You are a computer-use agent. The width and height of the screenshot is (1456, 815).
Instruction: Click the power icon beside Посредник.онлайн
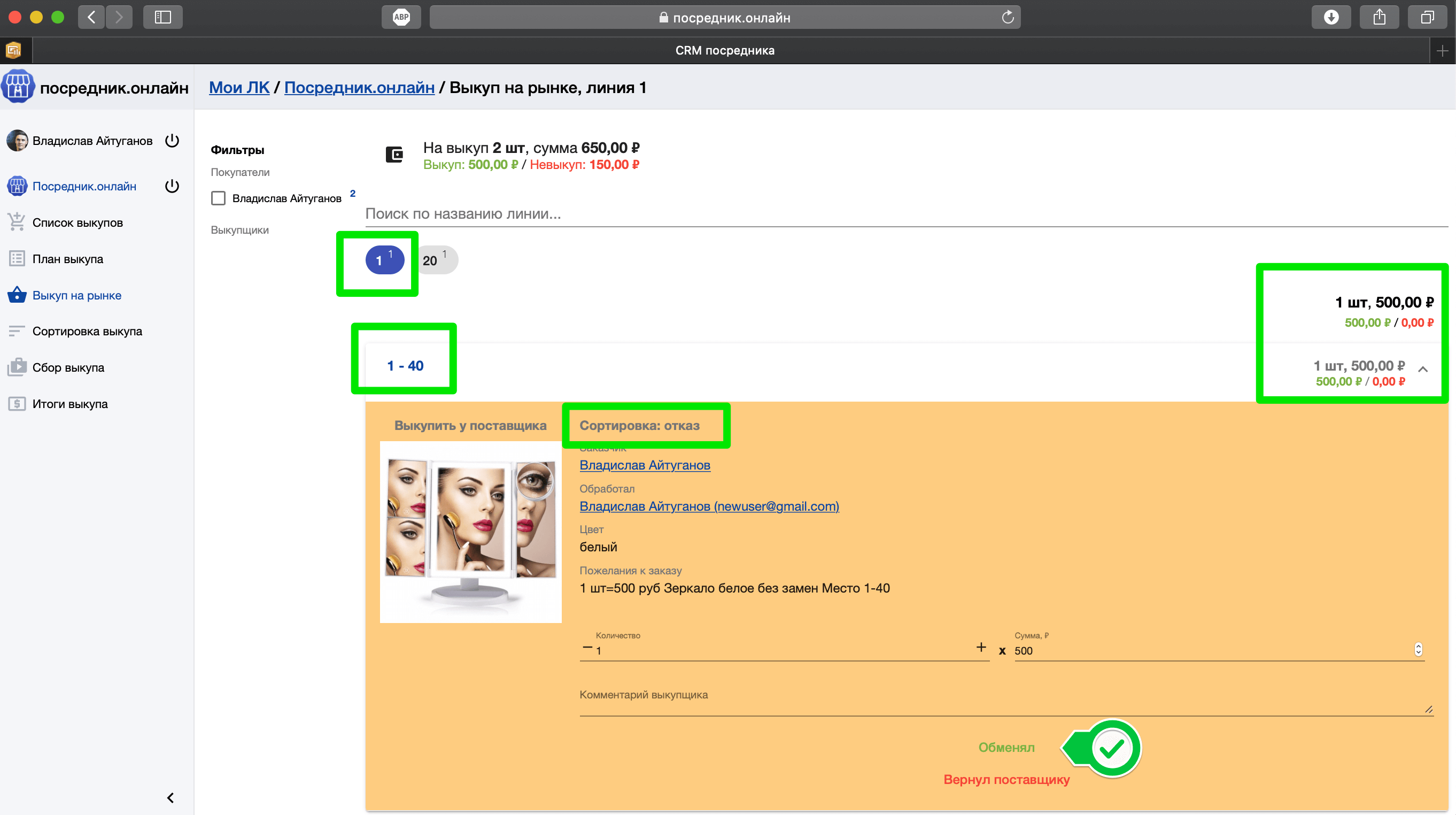[172, 186]
